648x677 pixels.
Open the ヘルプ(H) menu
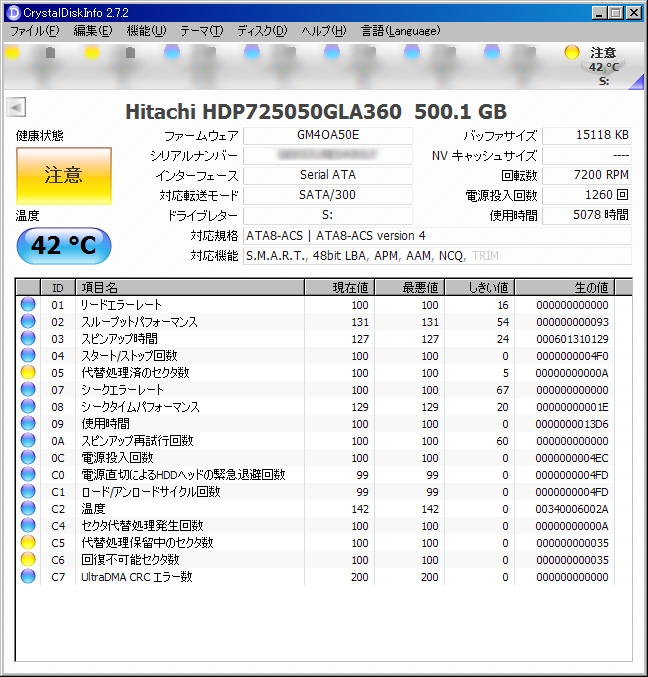coord(324,31)
